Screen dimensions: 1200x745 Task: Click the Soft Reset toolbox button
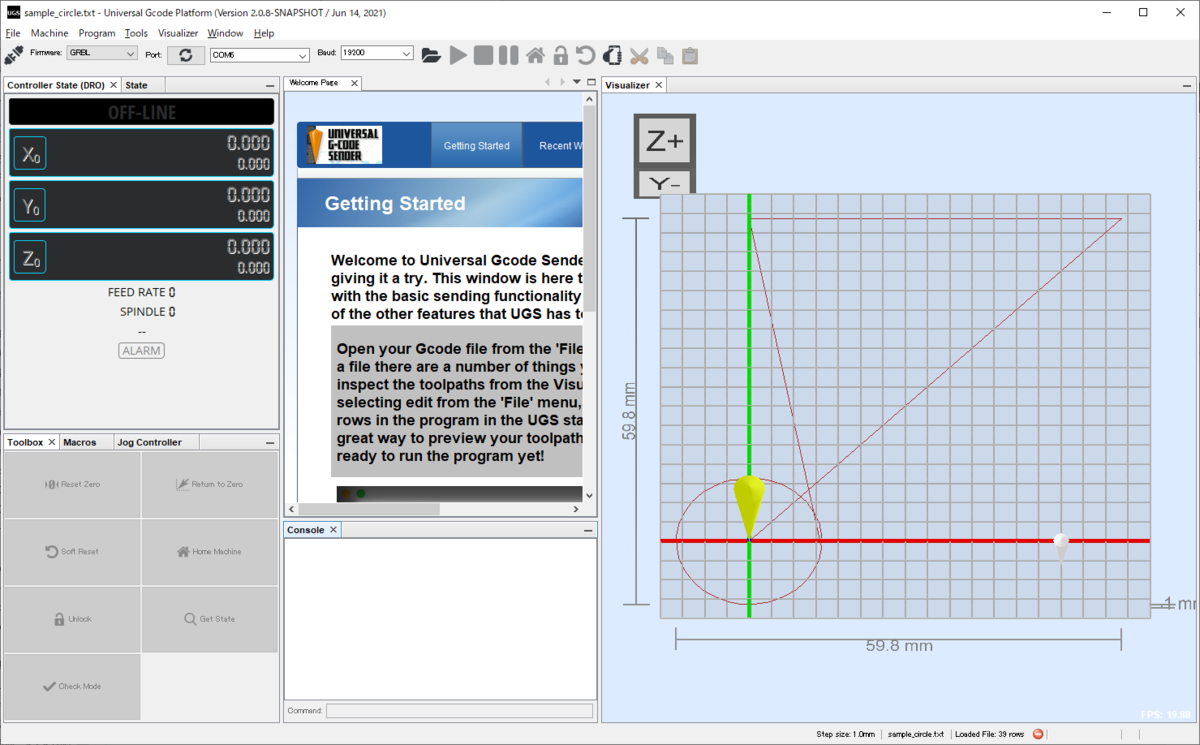(x=72, y=551)
